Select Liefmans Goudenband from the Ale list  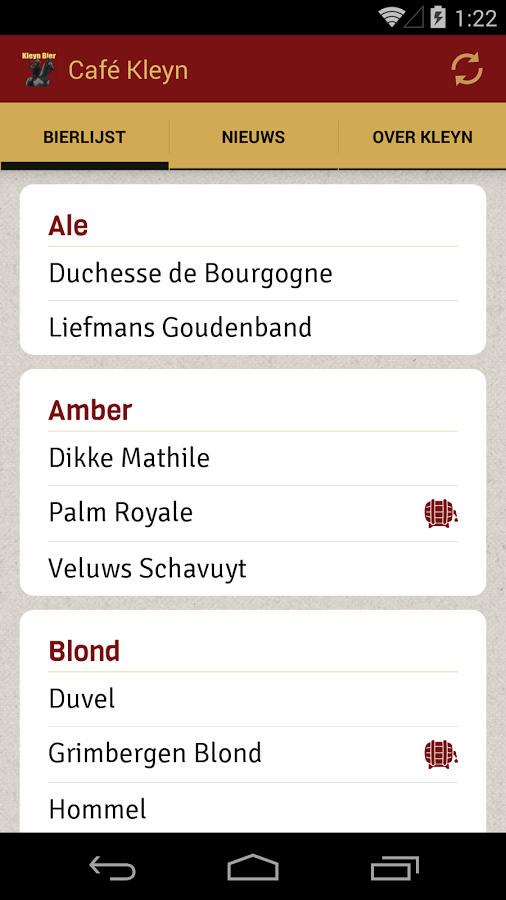(253, 328)
